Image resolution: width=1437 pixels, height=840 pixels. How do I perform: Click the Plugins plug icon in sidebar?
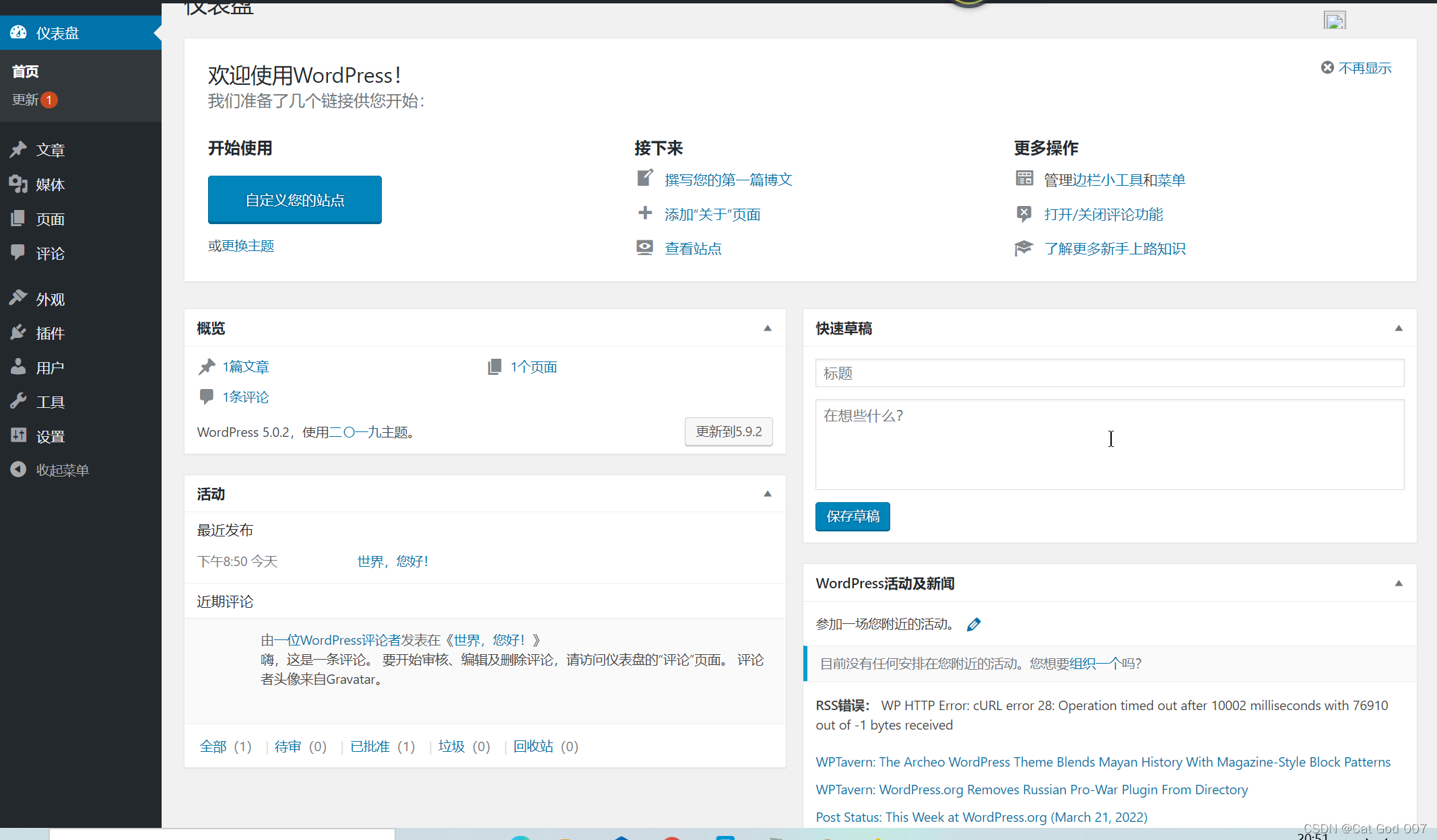coord(18,332)
